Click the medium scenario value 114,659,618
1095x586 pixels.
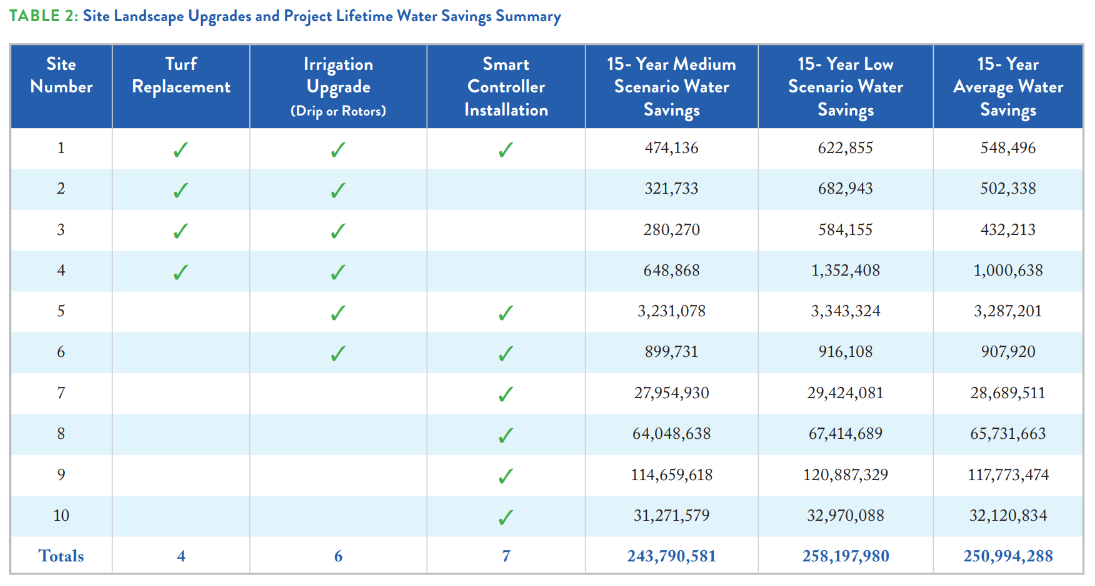pos(671,475)
